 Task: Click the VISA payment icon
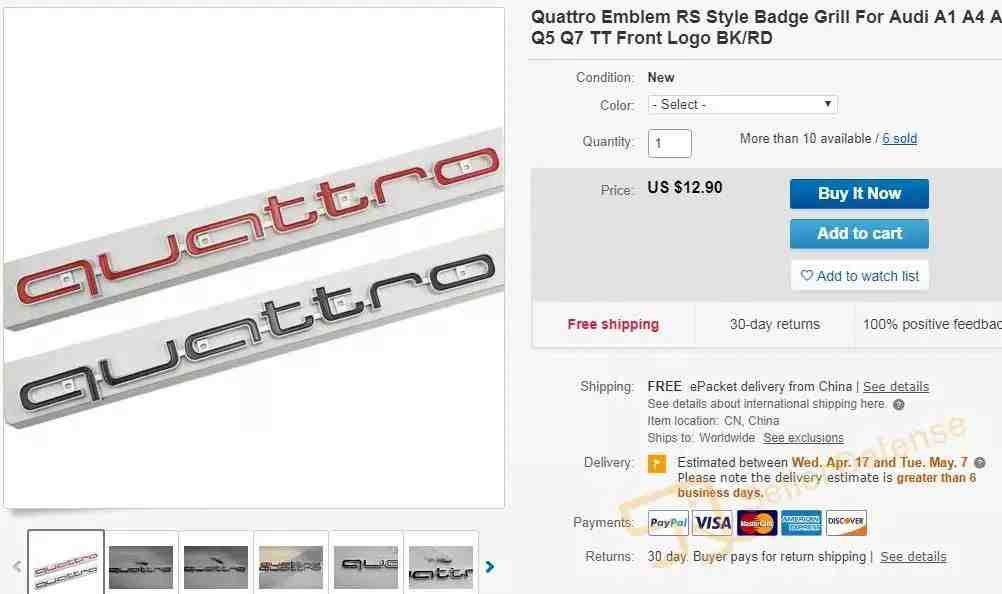pyautogui.click(x=713, y=523)
